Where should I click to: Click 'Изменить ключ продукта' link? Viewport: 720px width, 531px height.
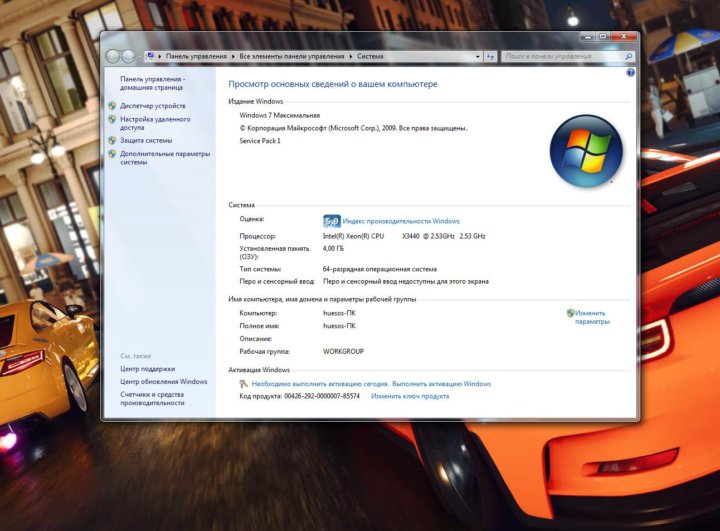pyautogui.click(x=410, y=396)
